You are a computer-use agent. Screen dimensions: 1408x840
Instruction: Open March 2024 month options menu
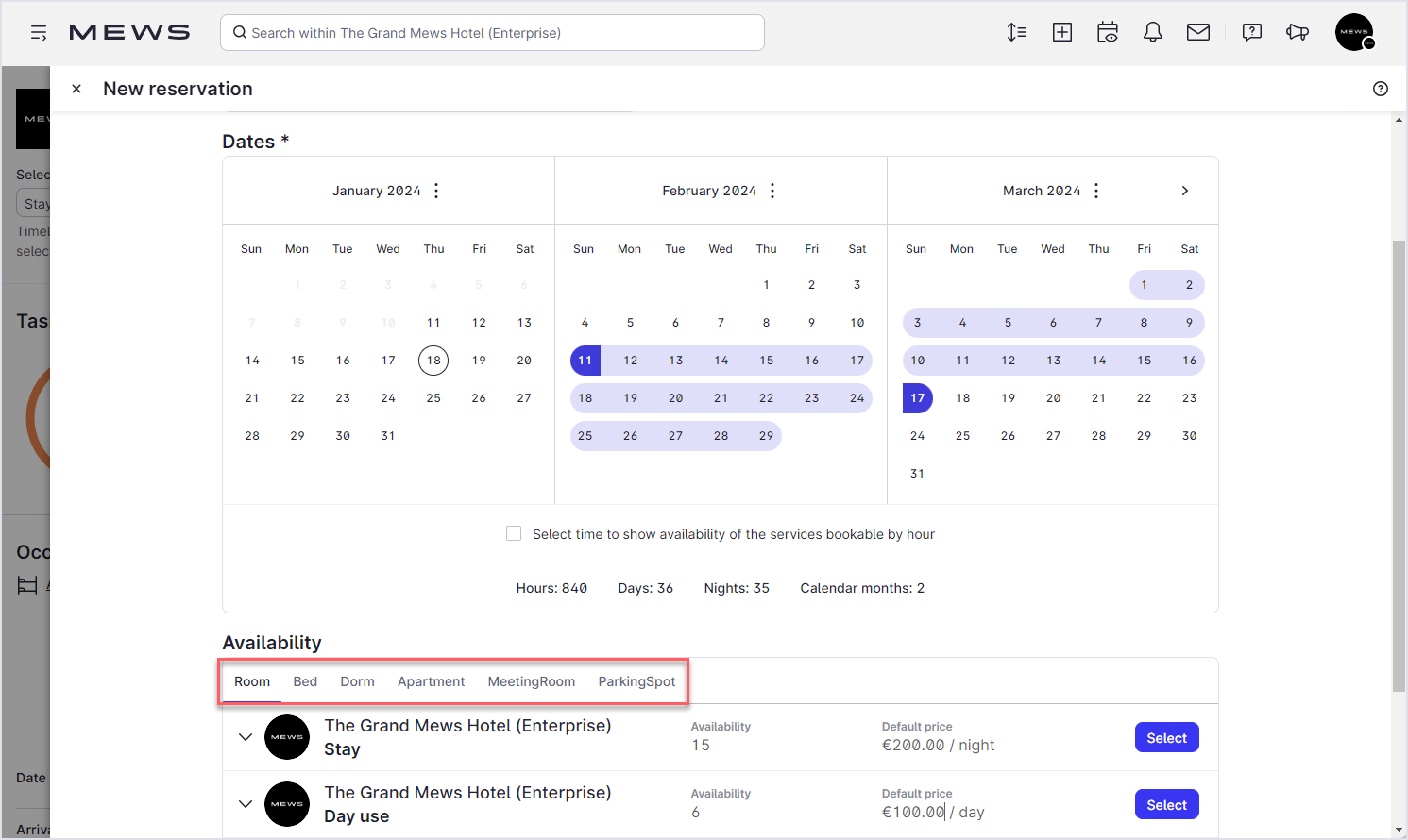click(1096, 191)
